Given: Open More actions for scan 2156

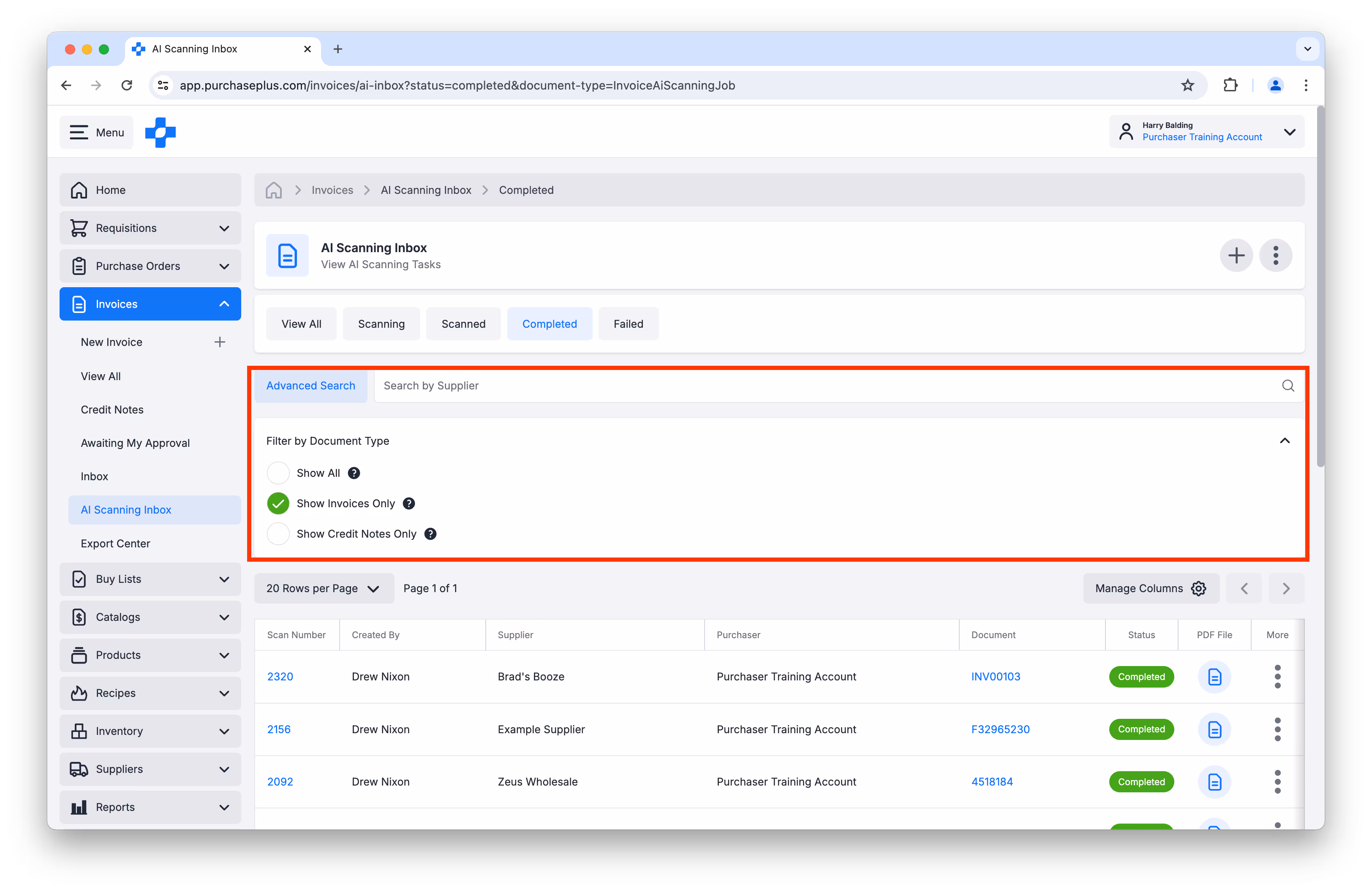Looking at the screenshot, I should coord(1277,729).
